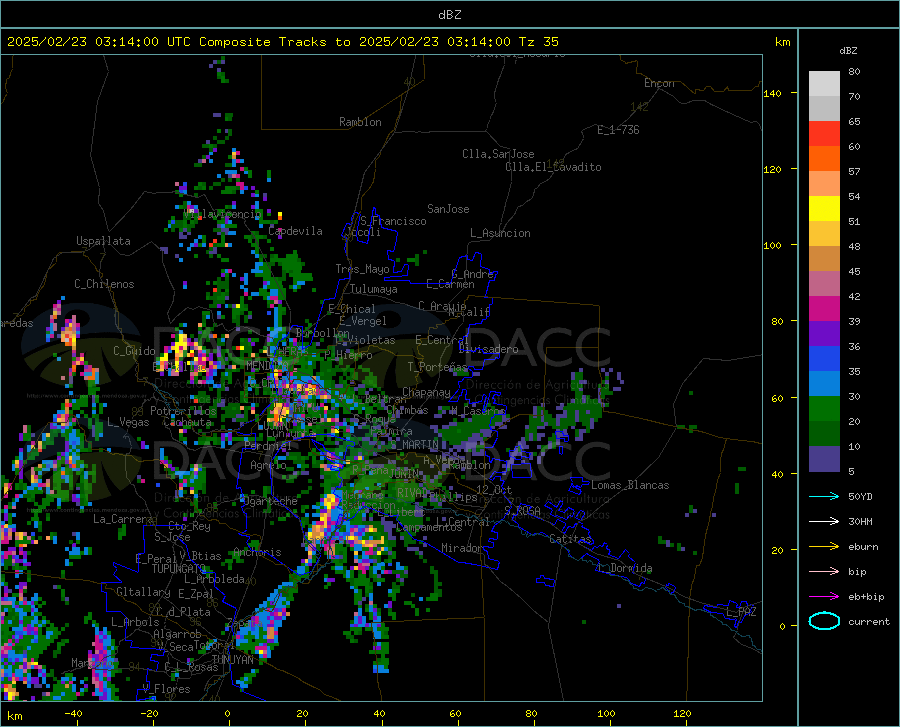Click the dBZ title at top
The image size is (900, 727).
tap(449, 15)
